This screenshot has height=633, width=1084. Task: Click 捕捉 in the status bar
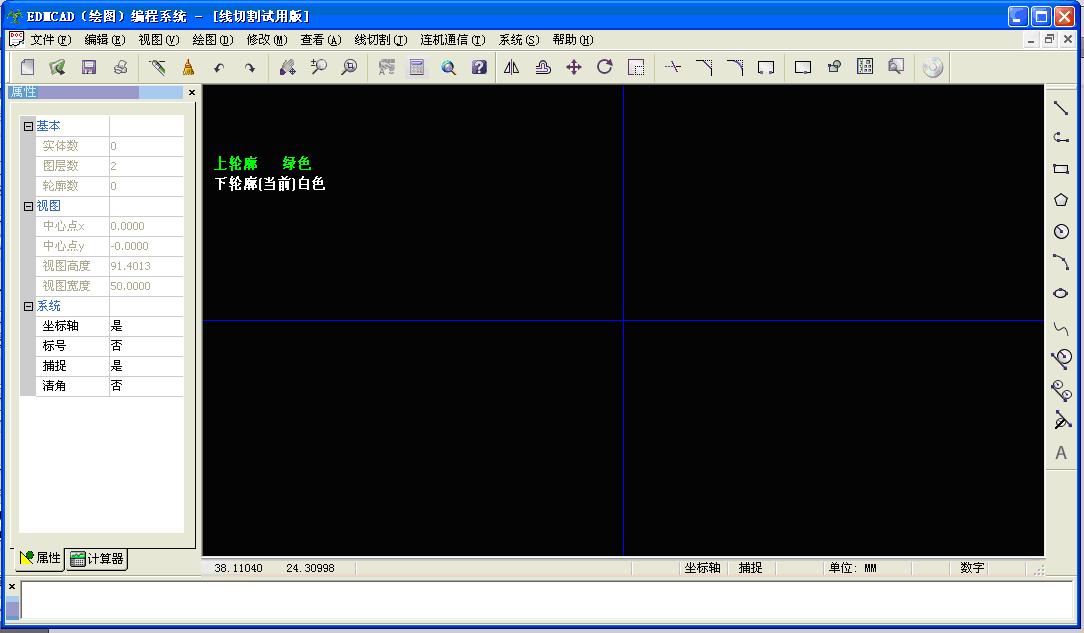click(750, 567)
